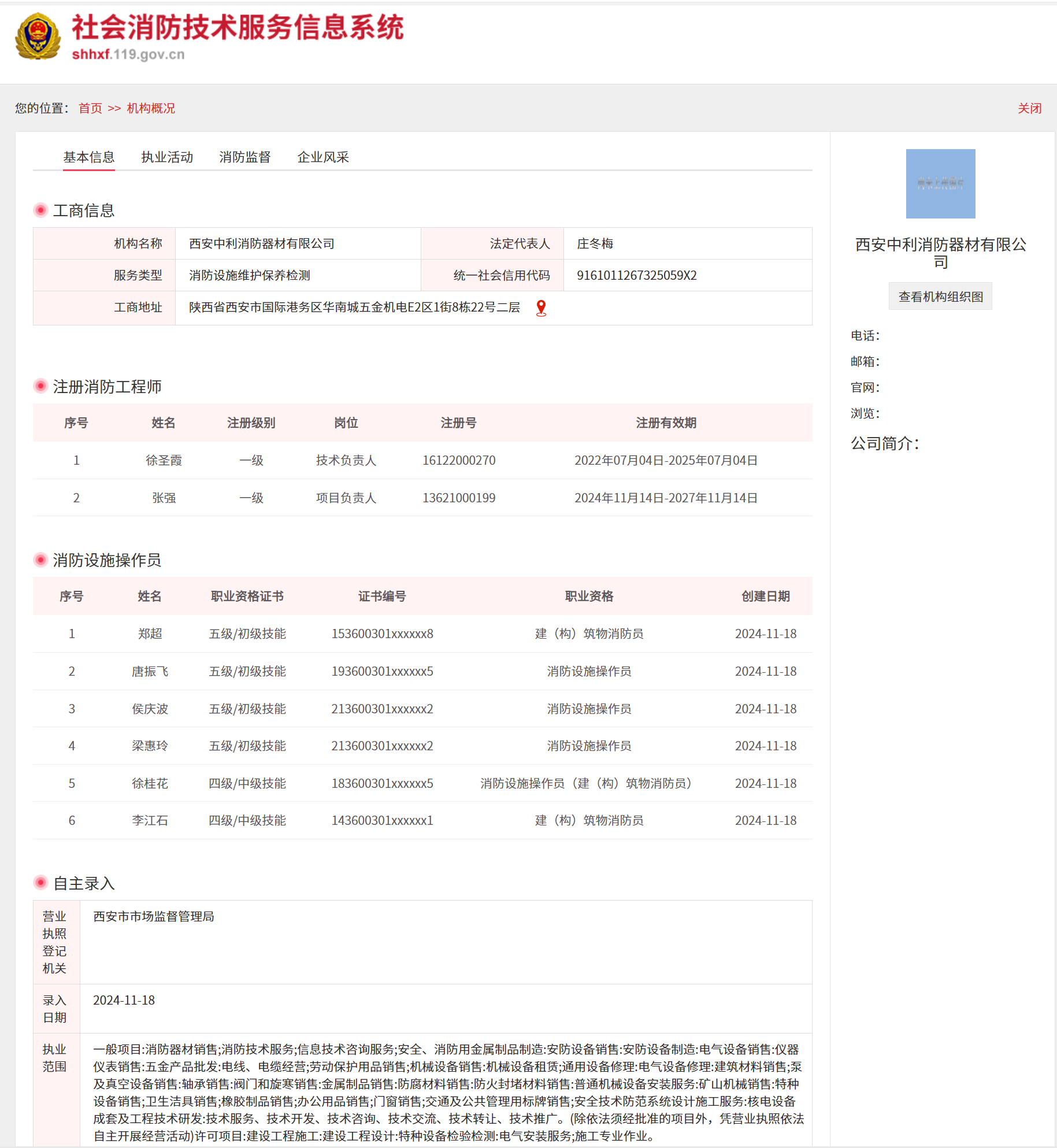Select the 企业风采 tab
This screenshot has height=1148, width=1057.
[x=323, y=157]
